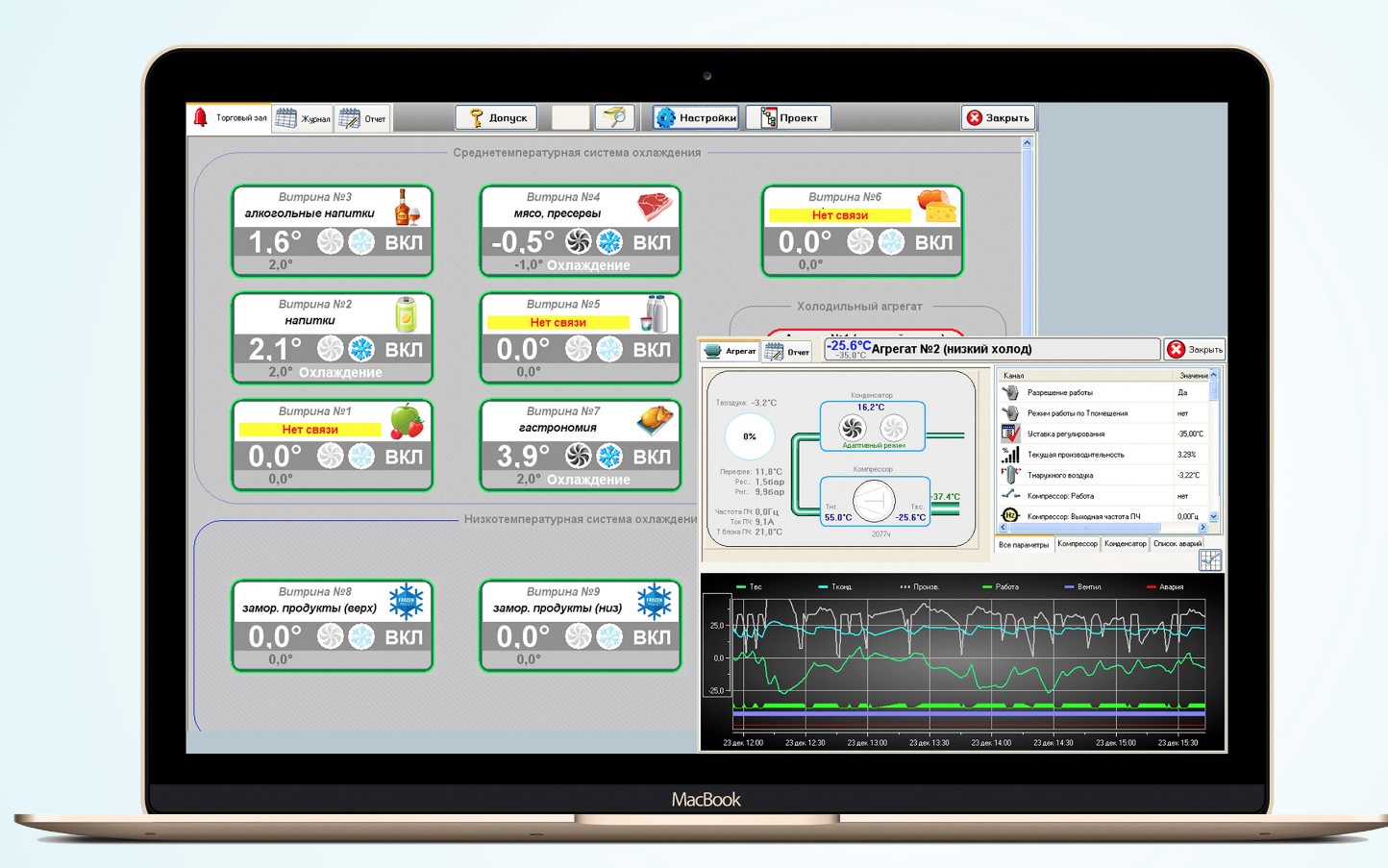Click the Работа legend entry in the chart
The height and width of the screenshot is (868, 1388).
point(1001,586)
